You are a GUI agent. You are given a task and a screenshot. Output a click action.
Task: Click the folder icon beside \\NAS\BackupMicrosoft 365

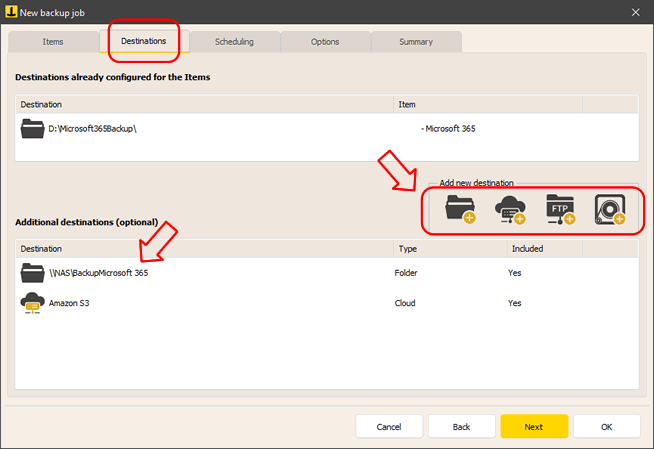[x=33, y=273]
